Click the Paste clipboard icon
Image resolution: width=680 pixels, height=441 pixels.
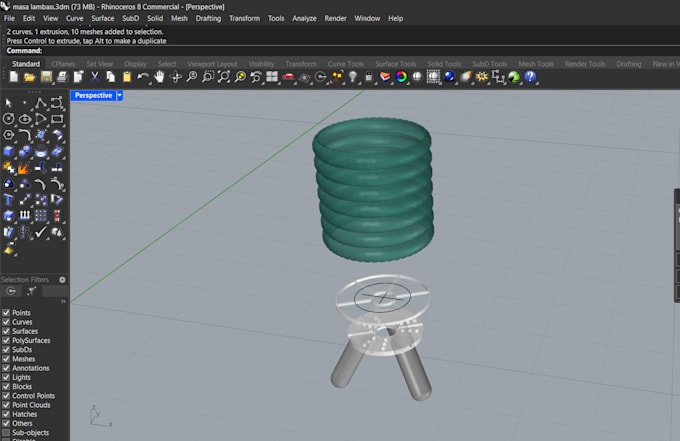click(x=127, y=77)
